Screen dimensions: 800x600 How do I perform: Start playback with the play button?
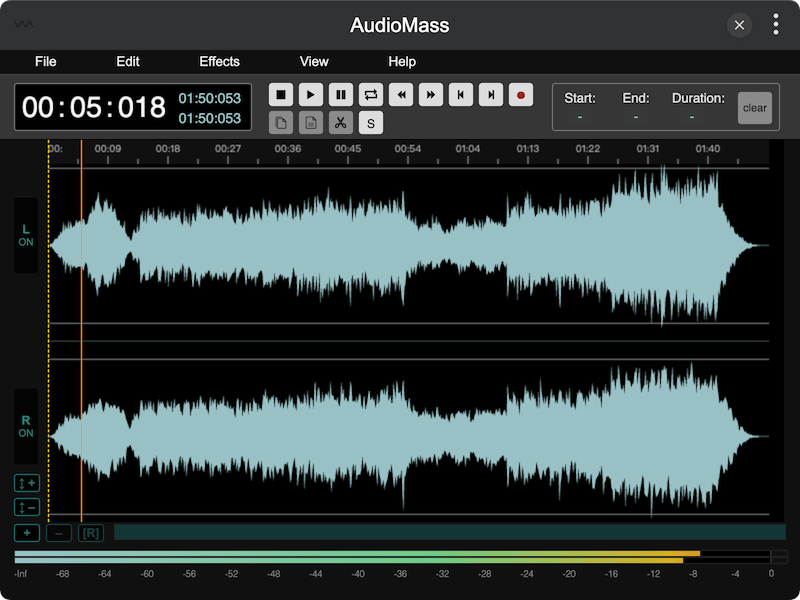(x=311, y=95)
